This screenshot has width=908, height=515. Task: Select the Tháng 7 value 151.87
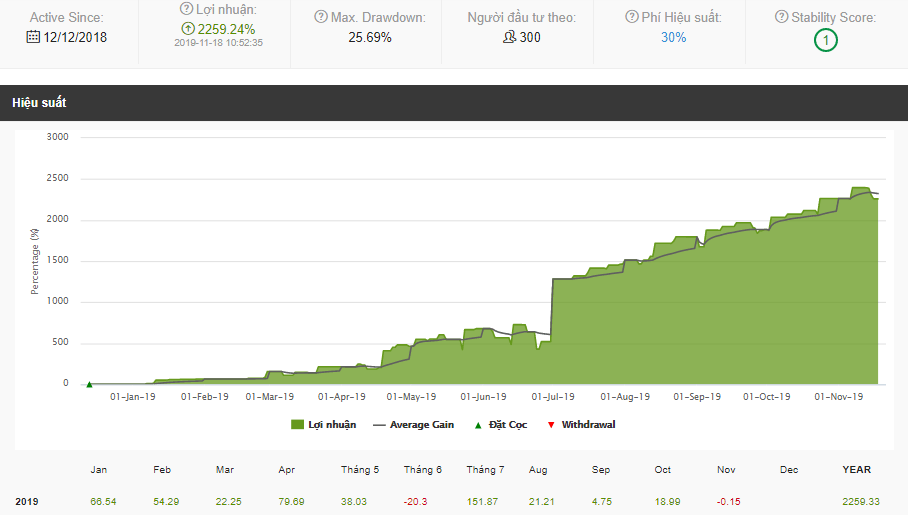click(x=483, y=500)
